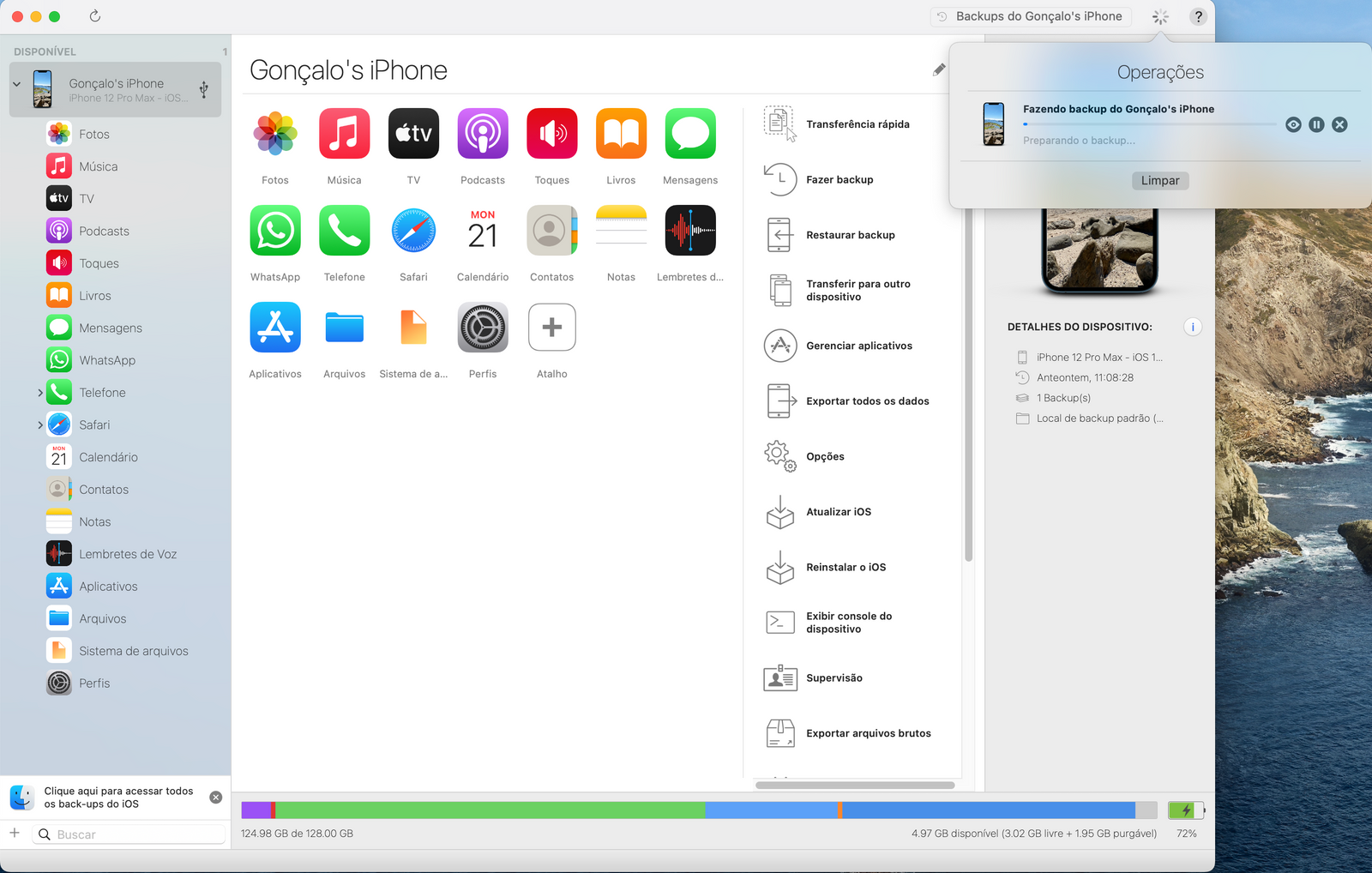The width and height of the screenshot is (1372, 873).
Task: Choose Fazer backup from the actions list
Action: 839,180
